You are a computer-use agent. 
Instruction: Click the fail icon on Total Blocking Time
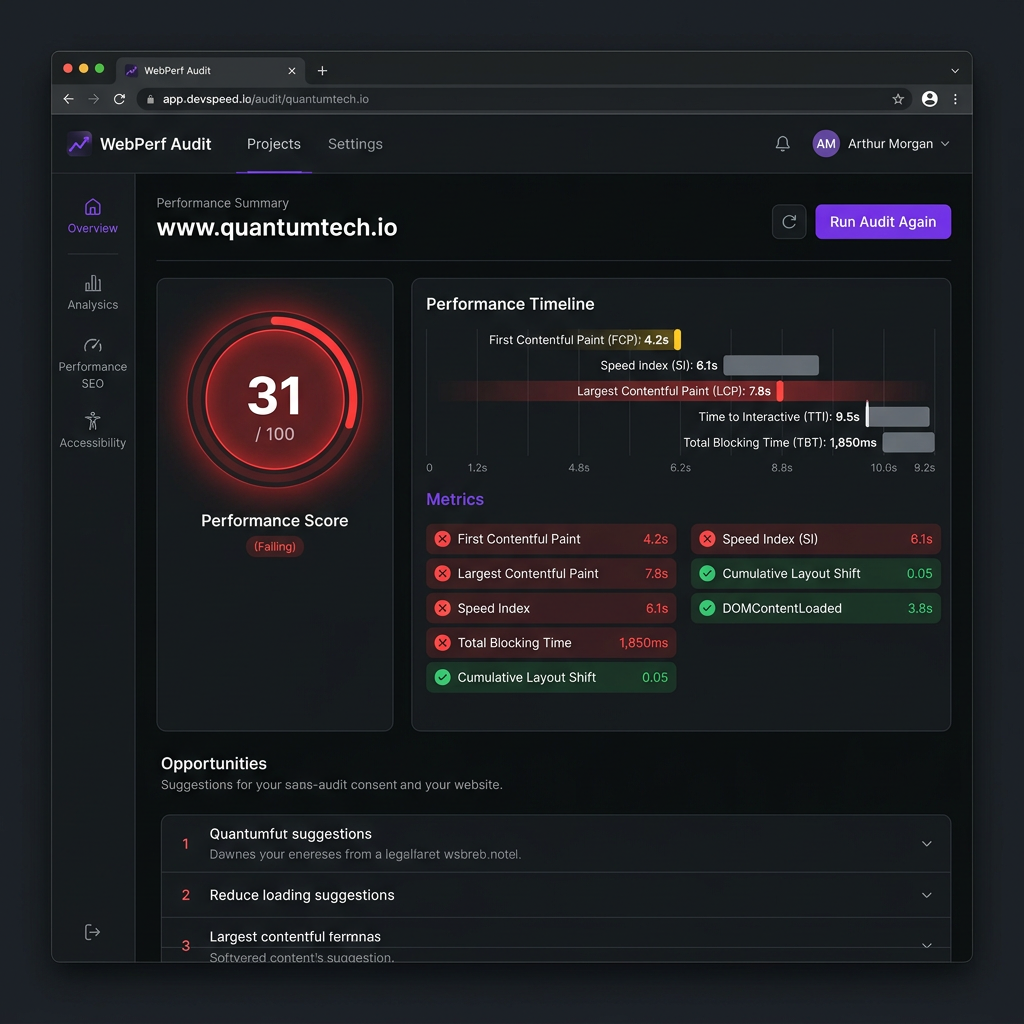pos(442,643)
